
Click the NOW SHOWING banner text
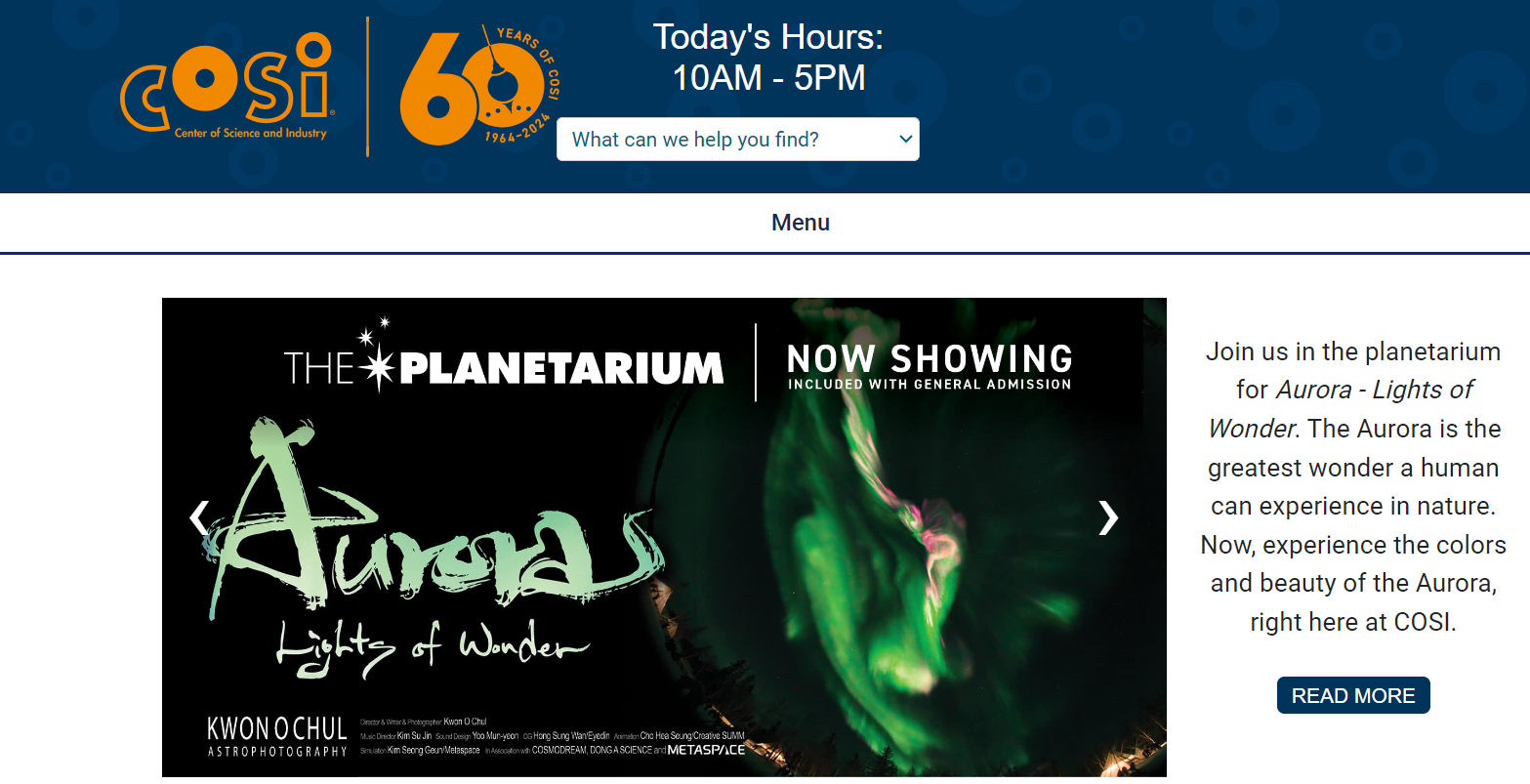point(930,358)
